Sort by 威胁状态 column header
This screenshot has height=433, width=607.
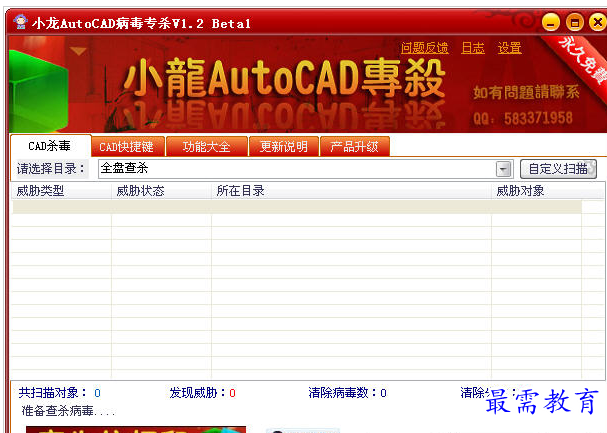tap(161, 191)
